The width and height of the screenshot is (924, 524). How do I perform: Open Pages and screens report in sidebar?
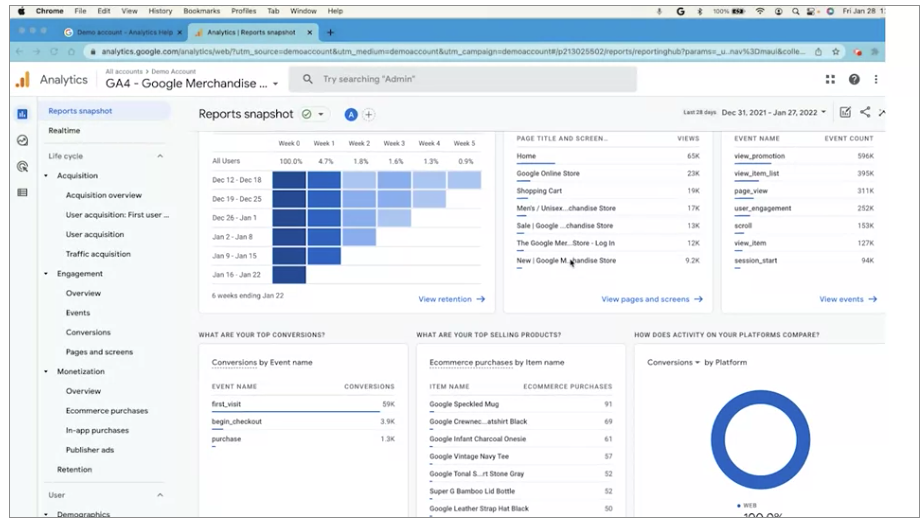click(x=100, y=352)
